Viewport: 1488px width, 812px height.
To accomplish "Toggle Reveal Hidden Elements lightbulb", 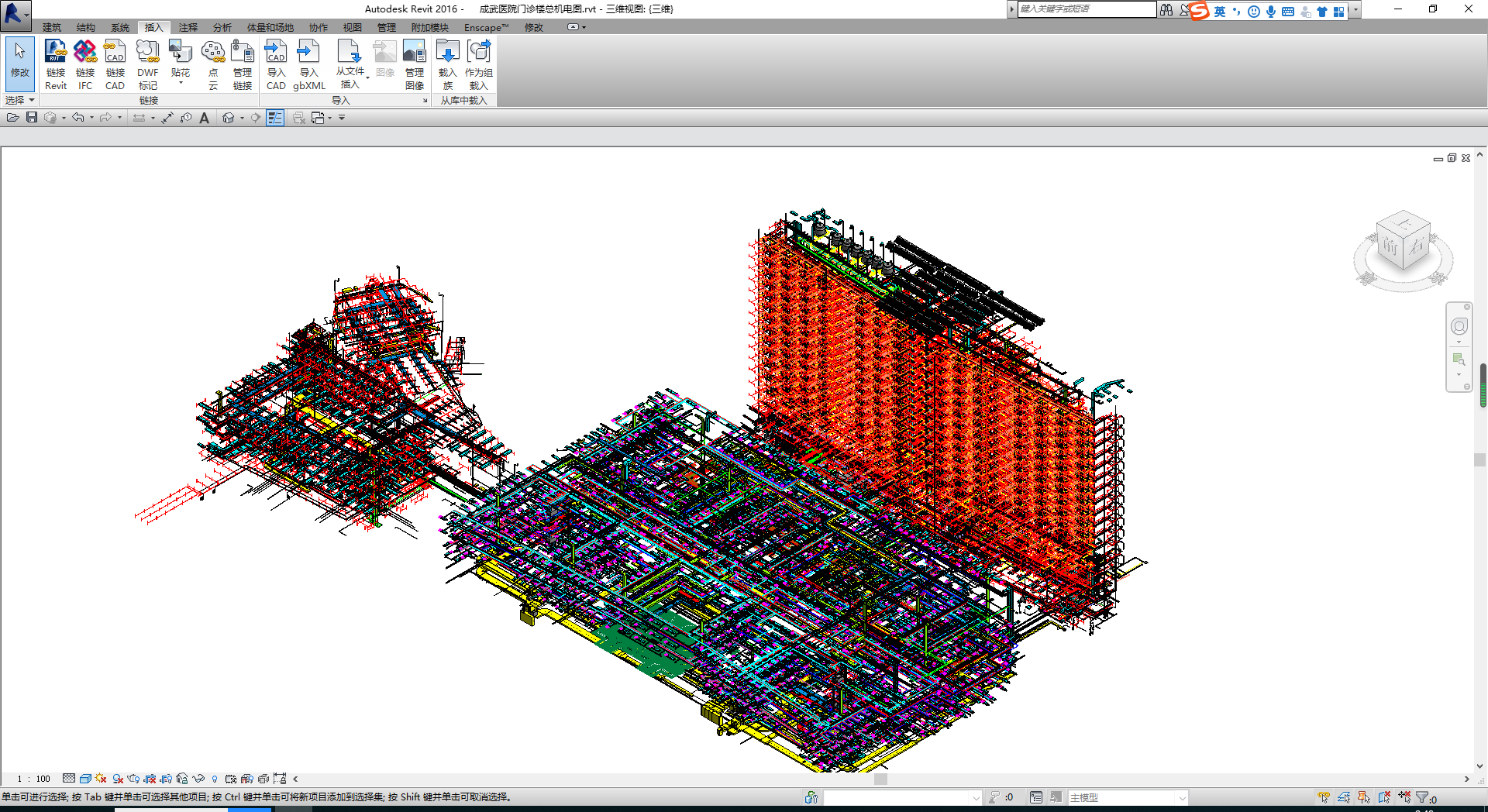I will click(215, 779).
